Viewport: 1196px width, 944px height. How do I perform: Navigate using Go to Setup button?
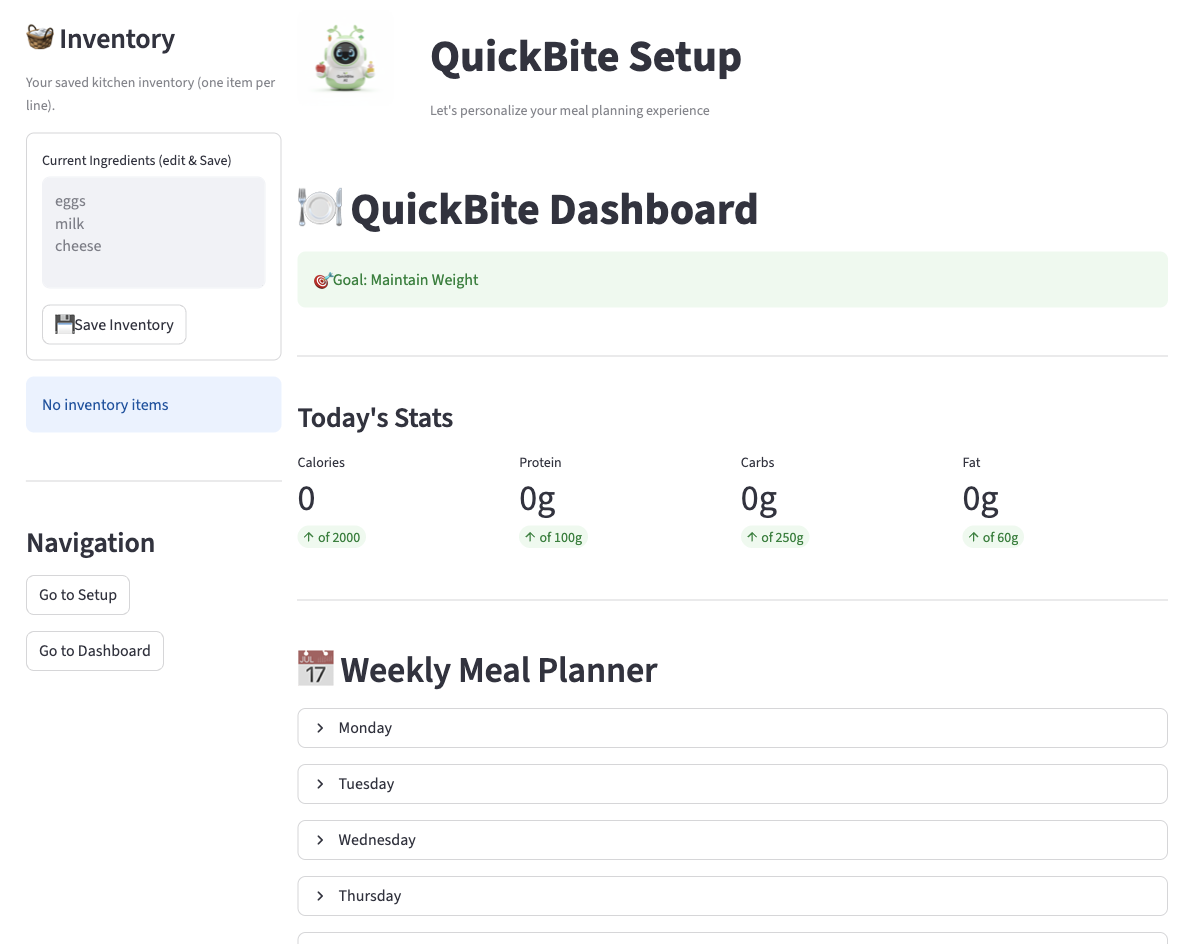click(x=78, y=595)
